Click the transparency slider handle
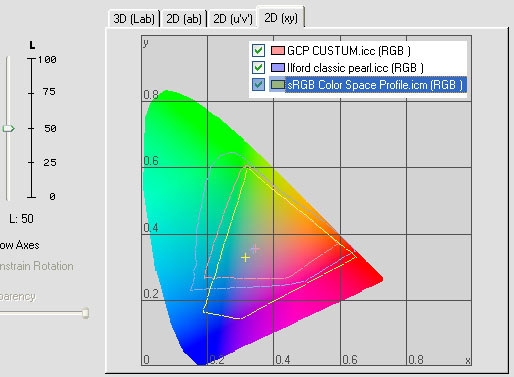 point(85,313)
